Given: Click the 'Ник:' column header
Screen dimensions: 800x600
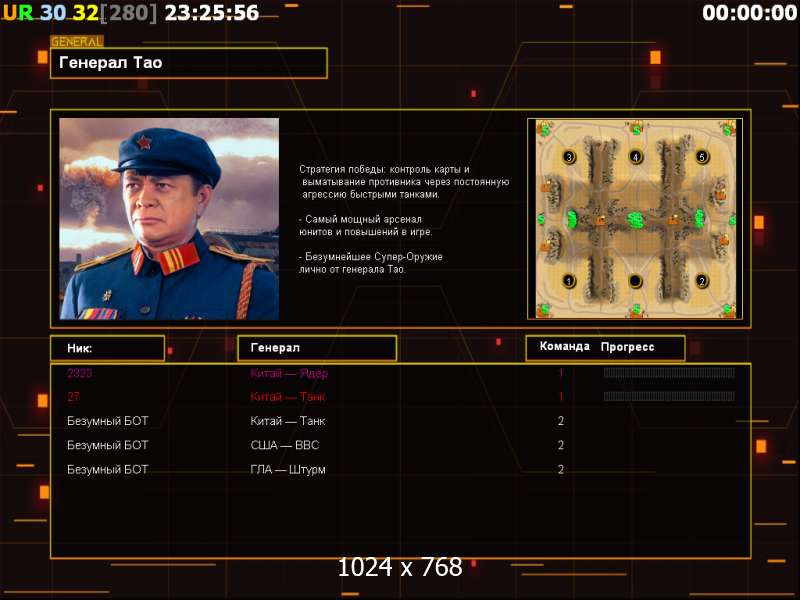Looking at the screenshot, I should (x=108, y=348).
